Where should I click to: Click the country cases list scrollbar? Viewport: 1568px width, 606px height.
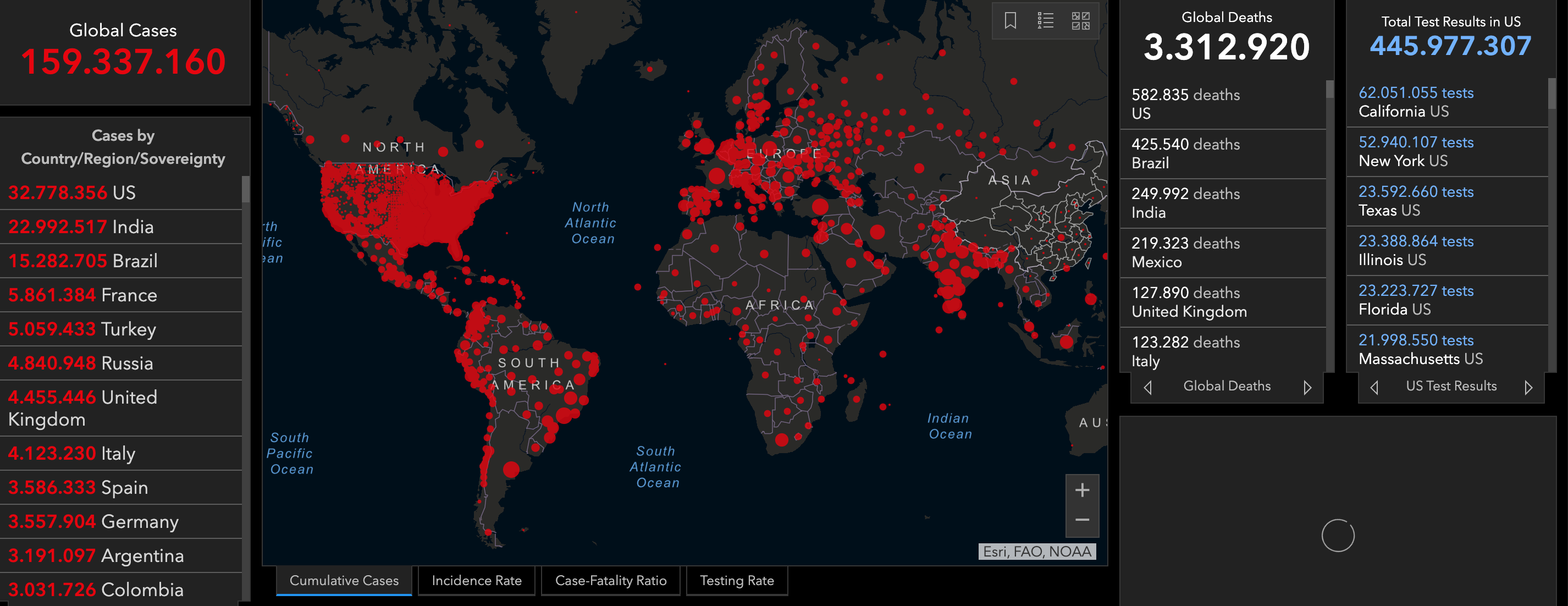(245, 189)
